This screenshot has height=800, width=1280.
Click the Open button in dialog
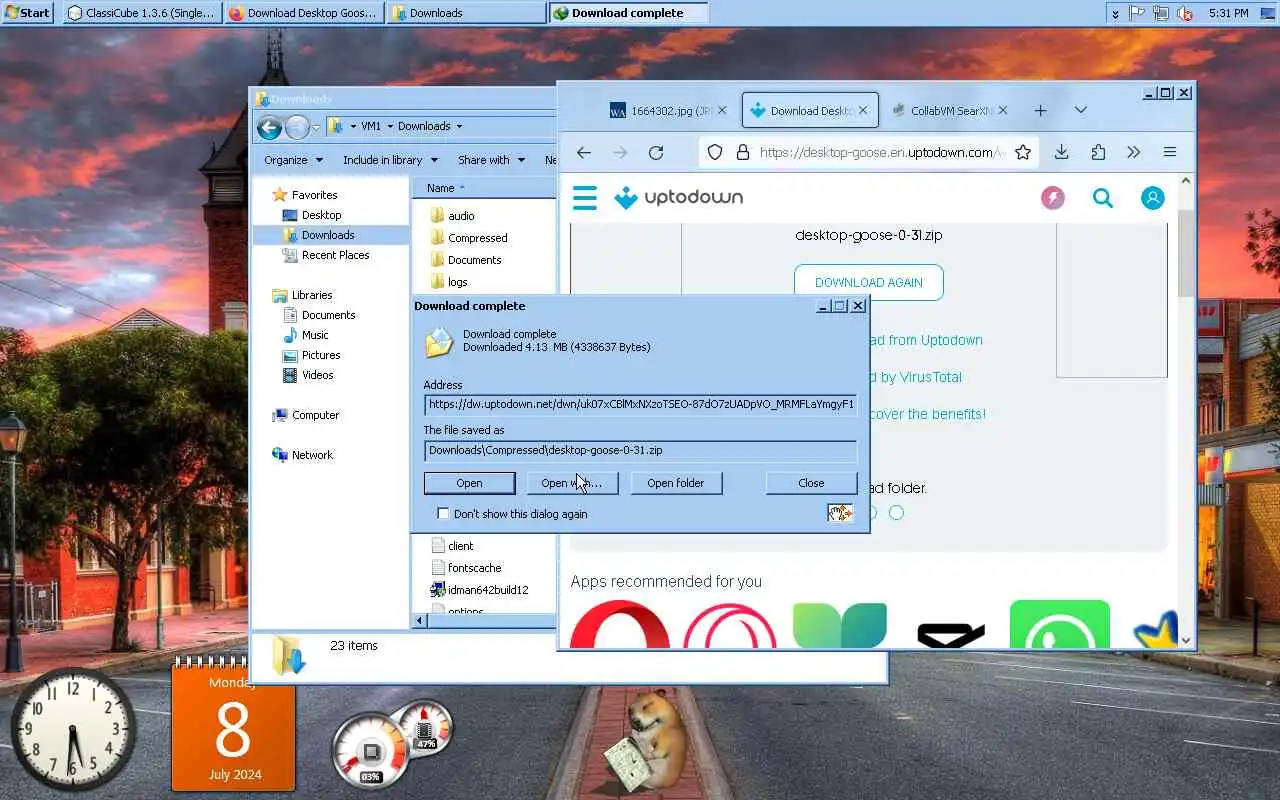point(469,483)
